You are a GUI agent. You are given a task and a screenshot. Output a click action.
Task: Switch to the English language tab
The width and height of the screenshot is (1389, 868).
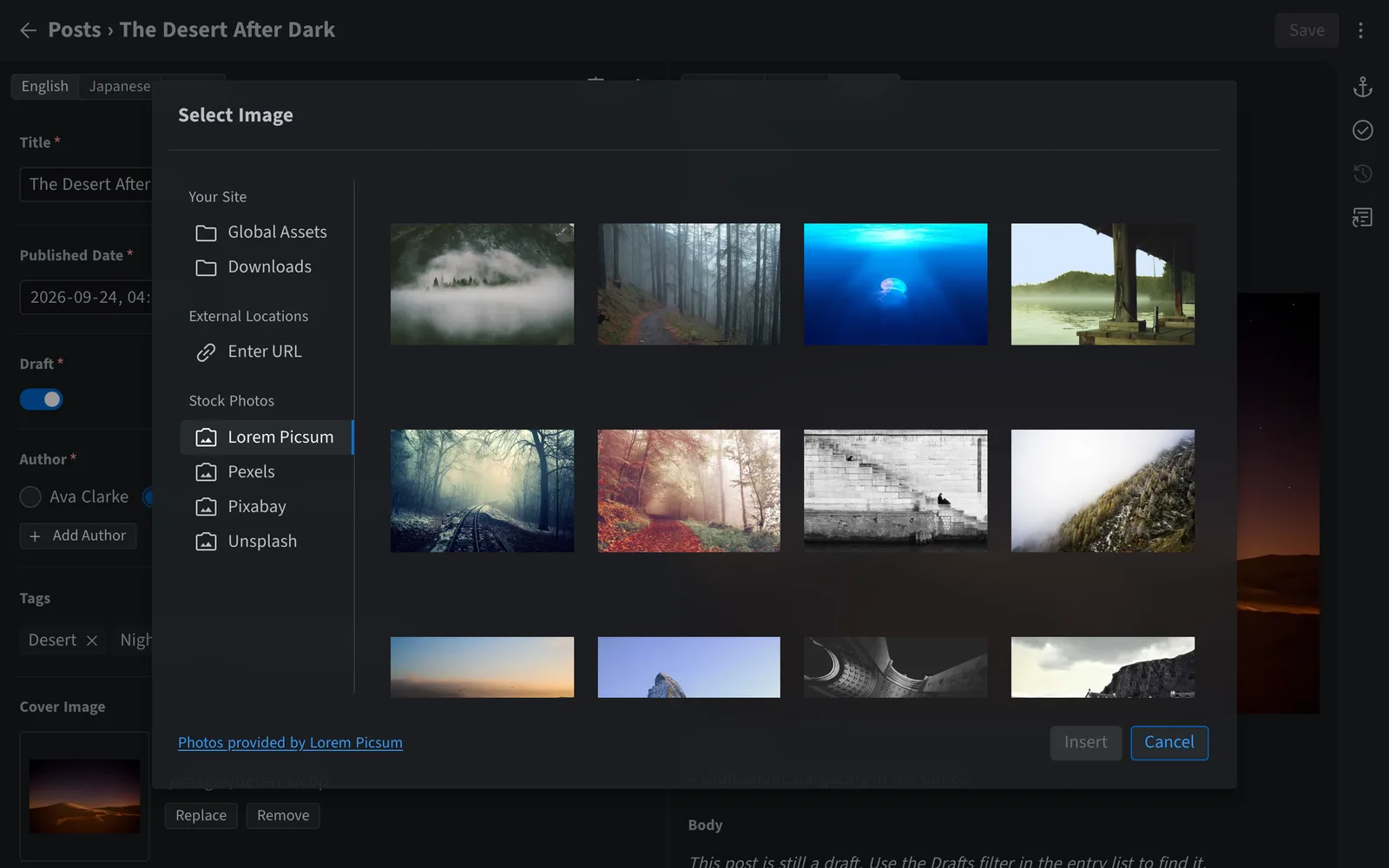click(45, 86)
